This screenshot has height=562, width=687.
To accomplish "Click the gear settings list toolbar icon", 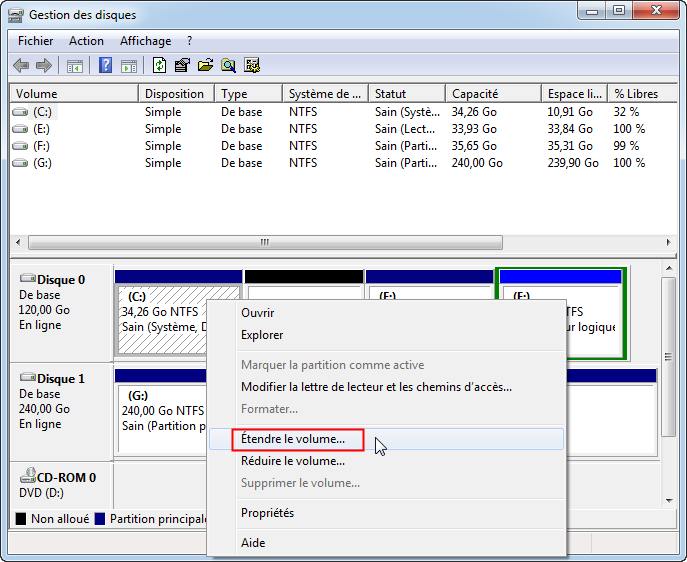I will coord(252,66).
